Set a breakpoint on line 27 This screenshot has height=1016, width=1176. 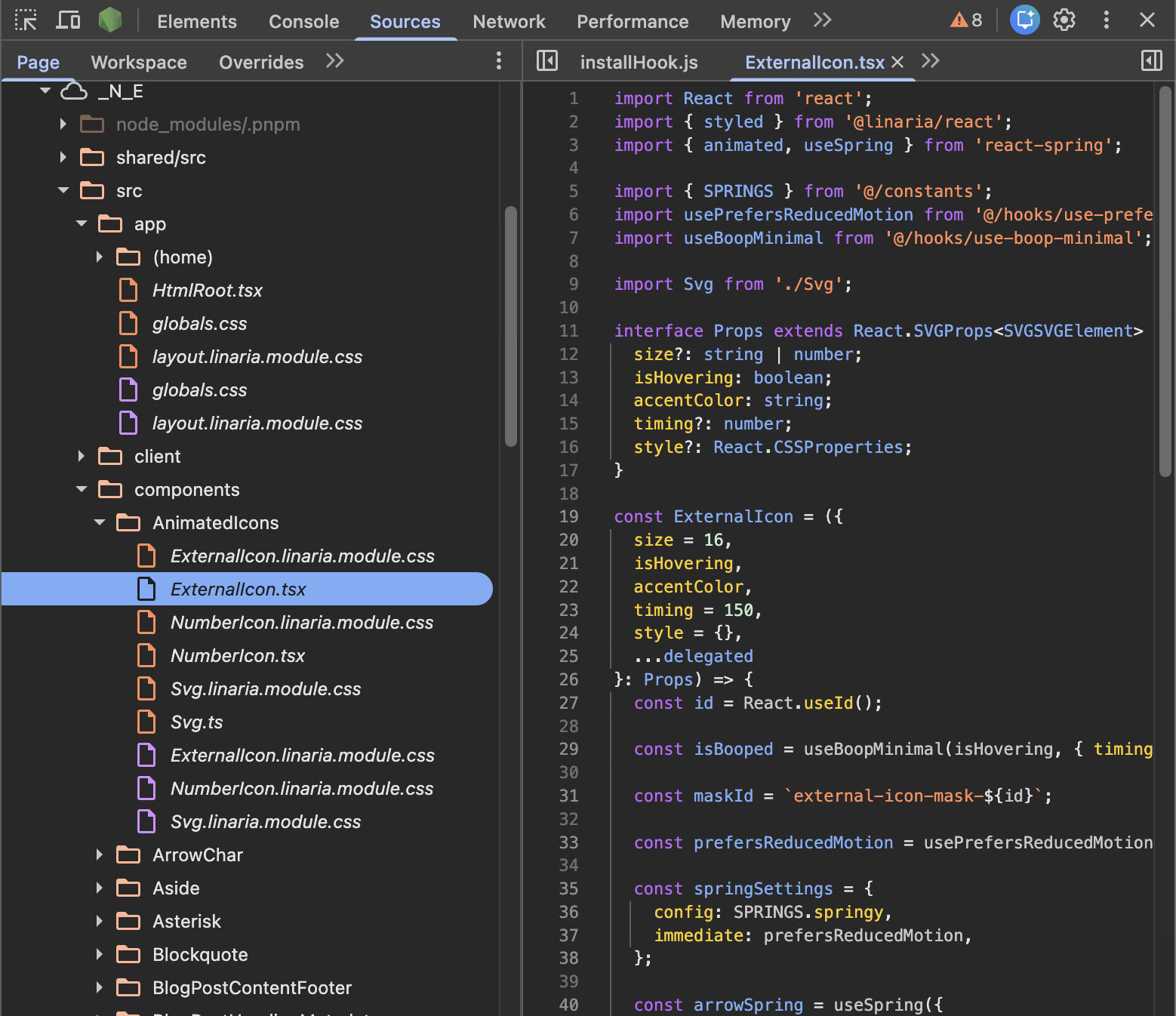[568, 703]
